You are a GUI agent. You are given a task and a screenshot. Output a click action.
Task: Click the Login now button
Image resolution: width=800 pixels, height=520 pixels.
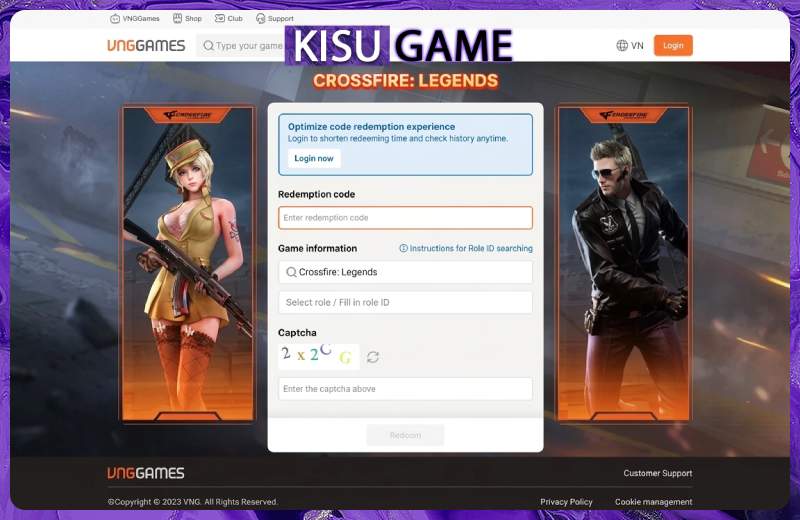coord(314,158)
